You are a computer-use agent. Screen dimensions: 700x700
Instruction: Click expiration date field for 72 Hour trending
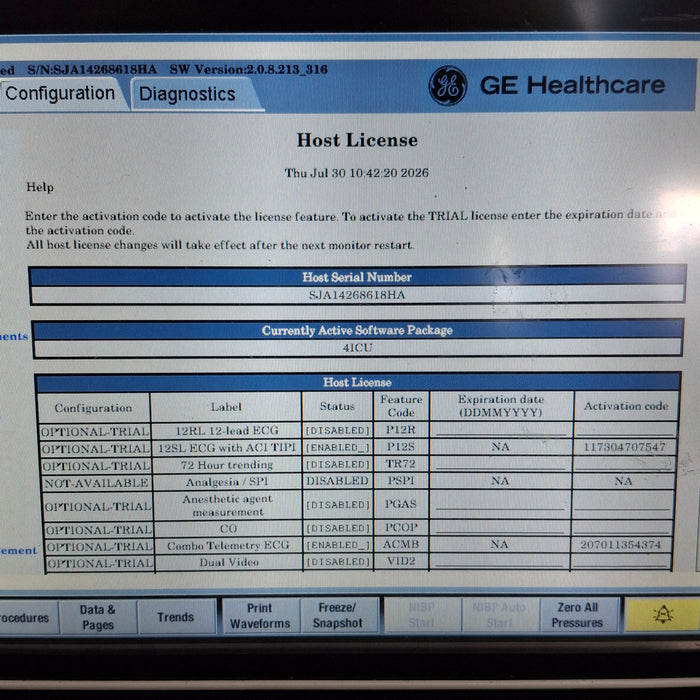[501, 464]
